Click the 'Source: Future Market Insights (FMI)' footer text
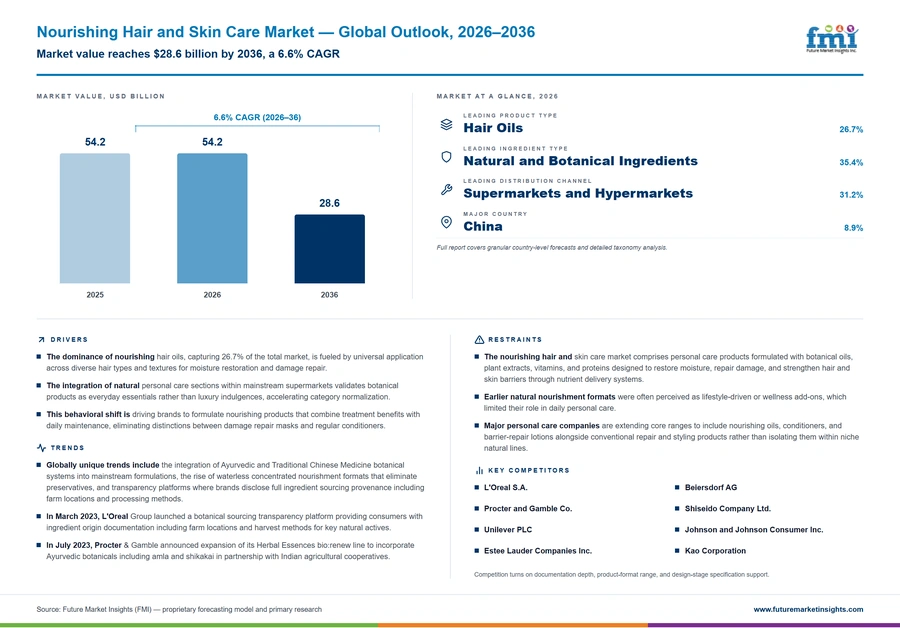This screenshot has height=628, width=900. pos(179,609)
